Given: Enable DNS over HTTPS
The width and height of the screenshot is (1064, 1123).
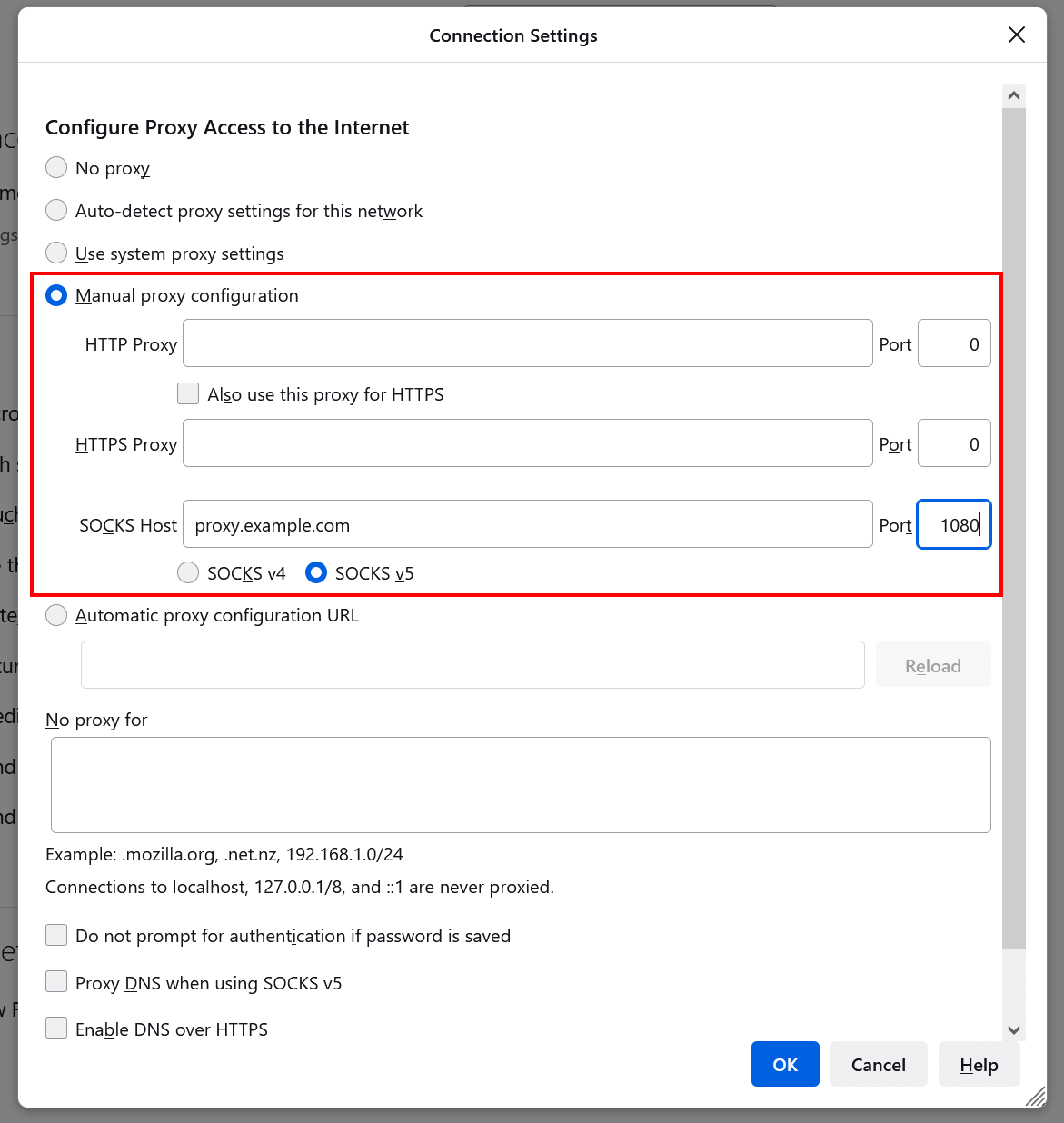Looking at the screenshot, I should 55,1027.
